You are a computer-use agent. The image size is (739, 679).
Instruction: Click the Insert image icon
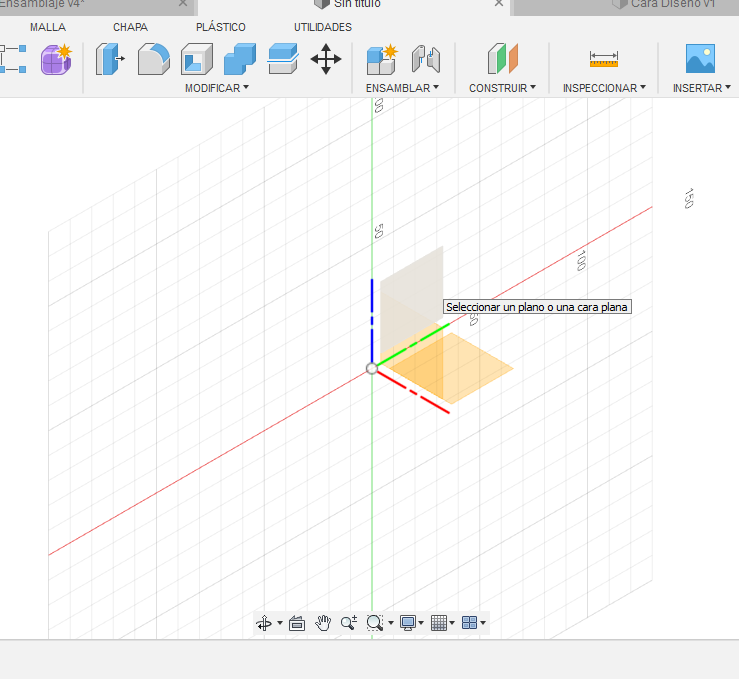[700, 59]
